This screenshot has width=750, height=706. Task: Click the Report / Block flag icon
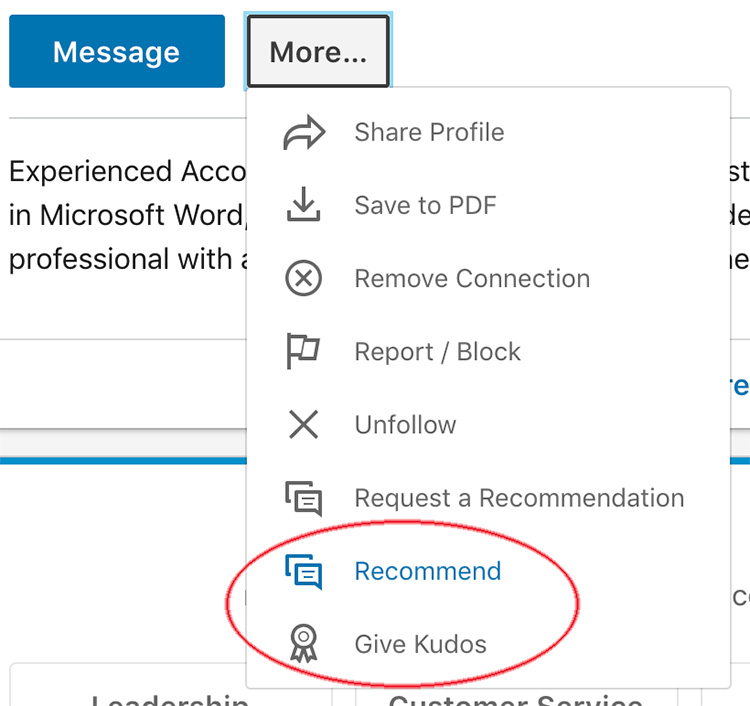303,351
